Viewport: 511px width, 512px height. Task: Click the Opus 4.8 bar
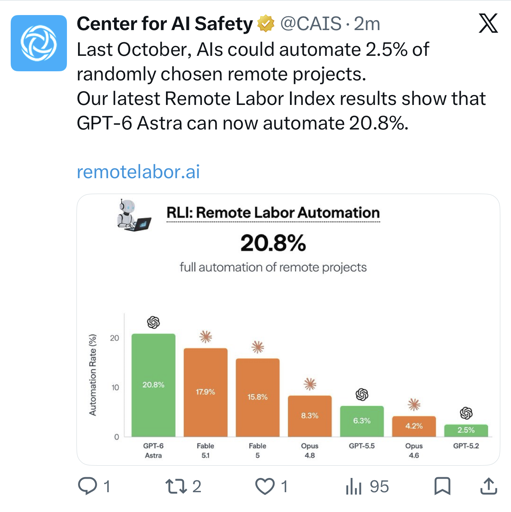coord(310,416)
